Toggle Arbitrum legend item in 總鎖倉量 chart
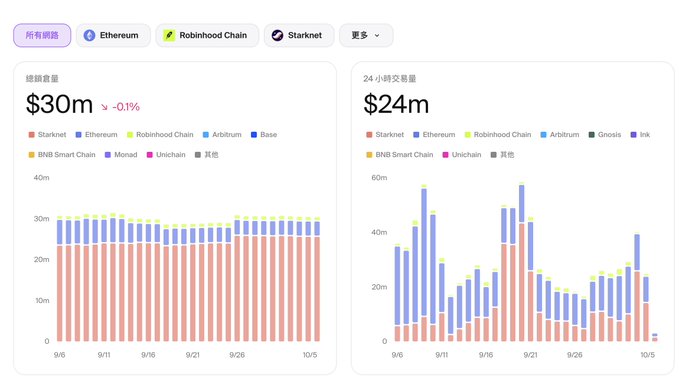The height and width of the screenshot is (381, 679). point(222,135)
